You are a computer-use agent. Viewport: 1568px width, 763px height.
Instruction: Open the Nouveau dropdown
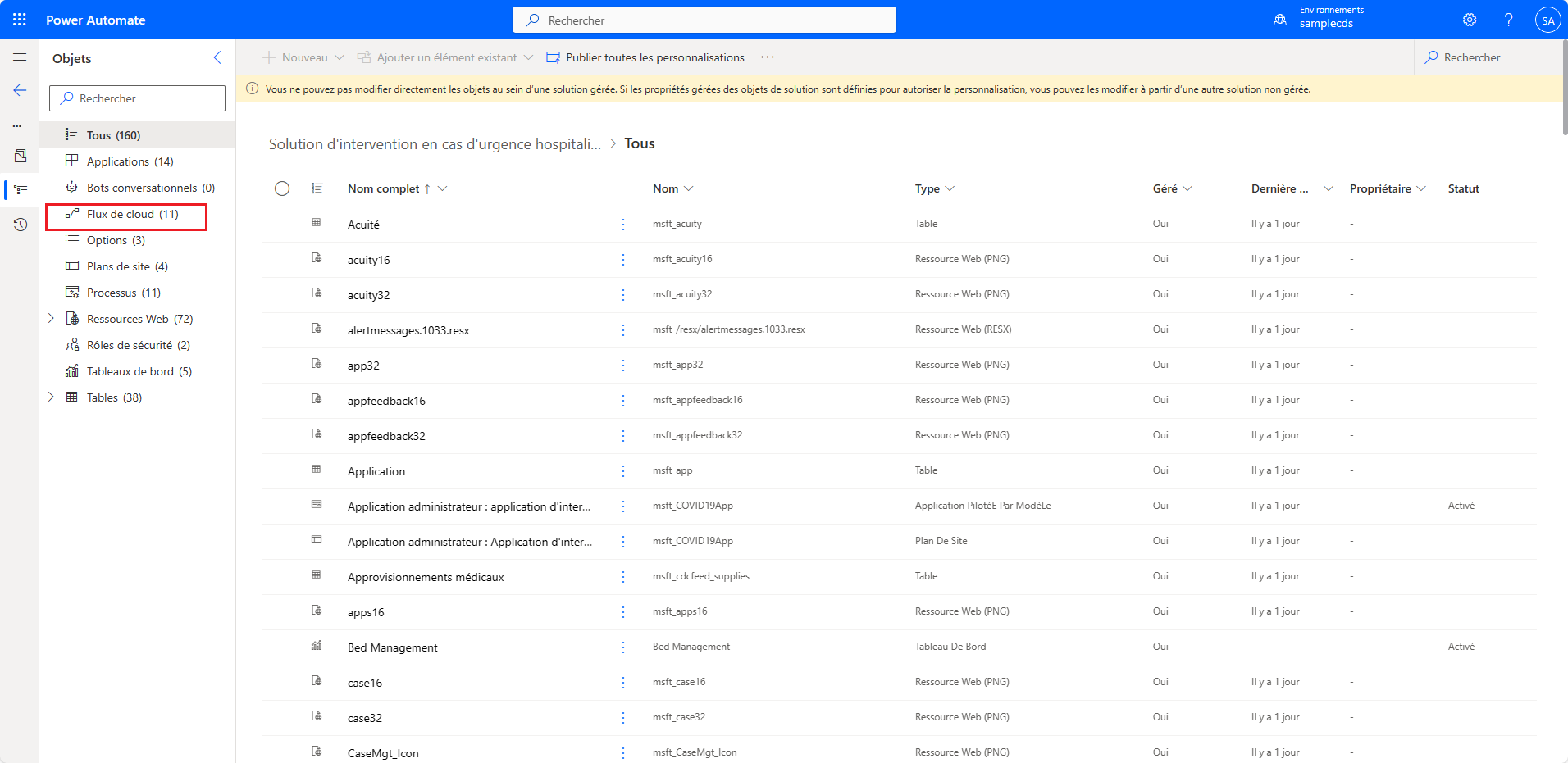coord(303,57)
